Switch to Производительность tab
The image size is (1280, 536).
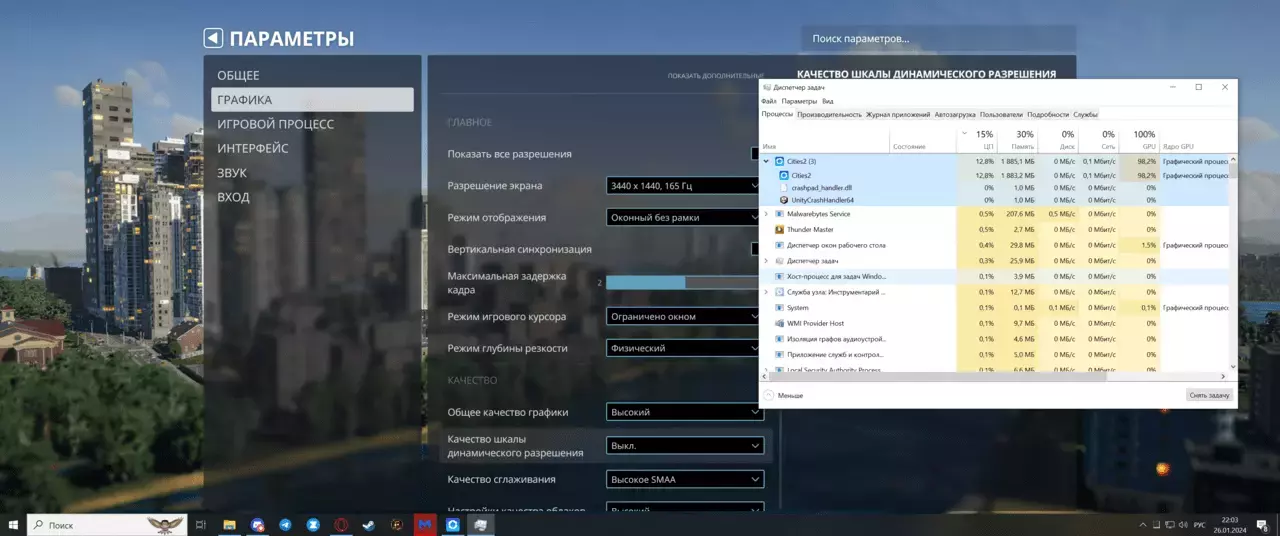(829, 114)
